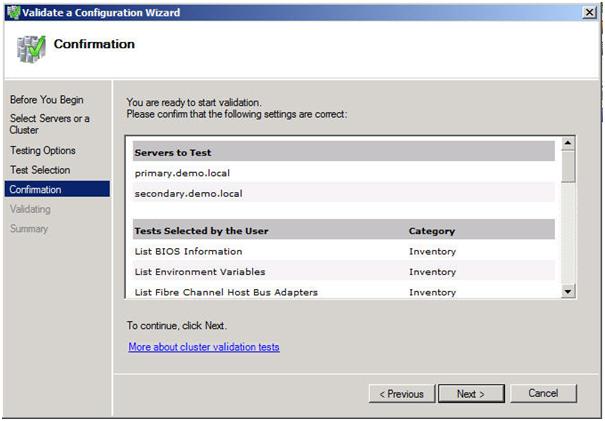Switch to the Testing Options step

42,150
